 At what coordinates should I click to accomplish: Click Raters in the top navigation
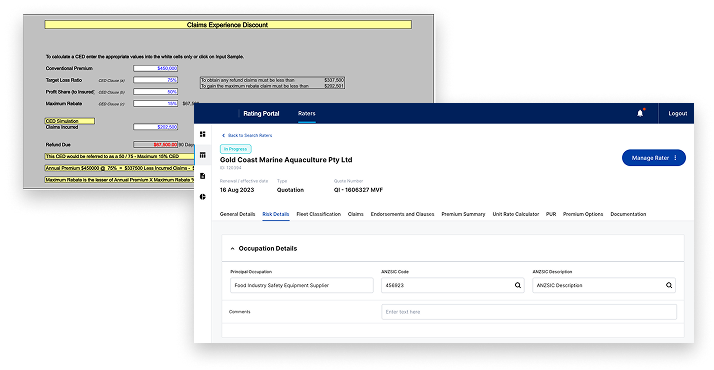306,113
